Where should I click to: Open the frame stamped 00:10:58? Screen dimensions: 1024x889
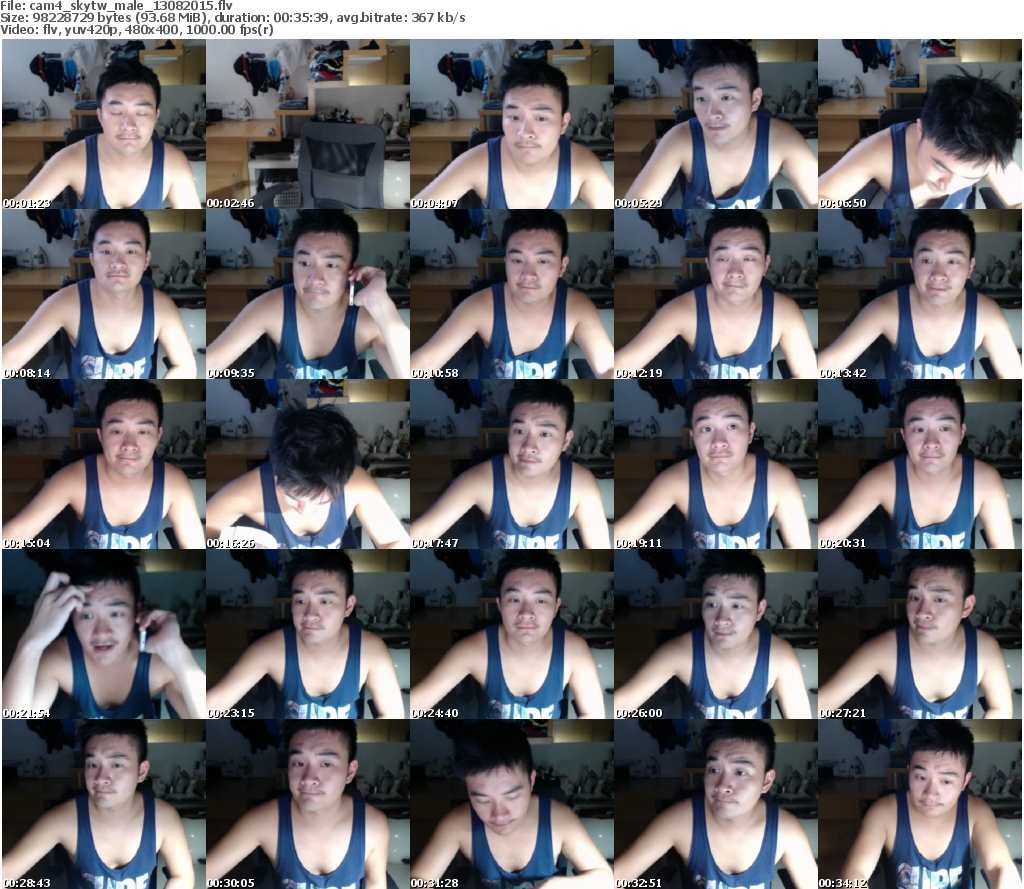(x=511, y=294)
